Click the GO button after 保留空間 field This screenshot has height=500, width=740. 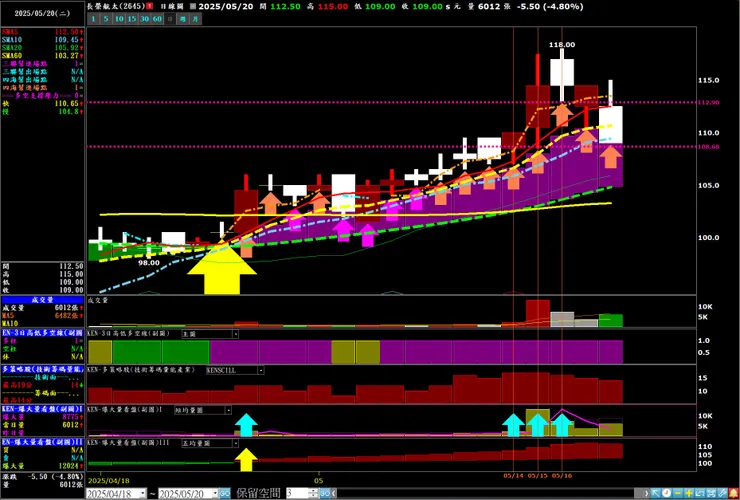[x=325, y=493]
